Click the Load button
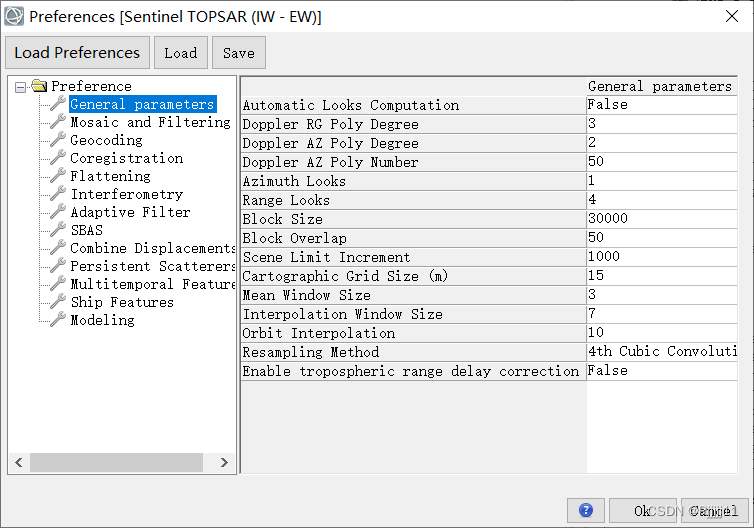Image resolution: width=754 pixels, height=528 pixels. tap(181, 52)
